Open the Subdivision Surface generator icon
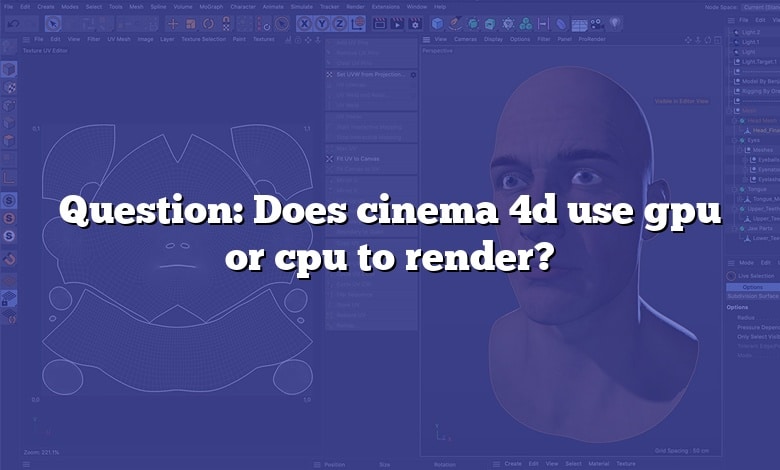This screenshot has height=470, width=780. 473,23
